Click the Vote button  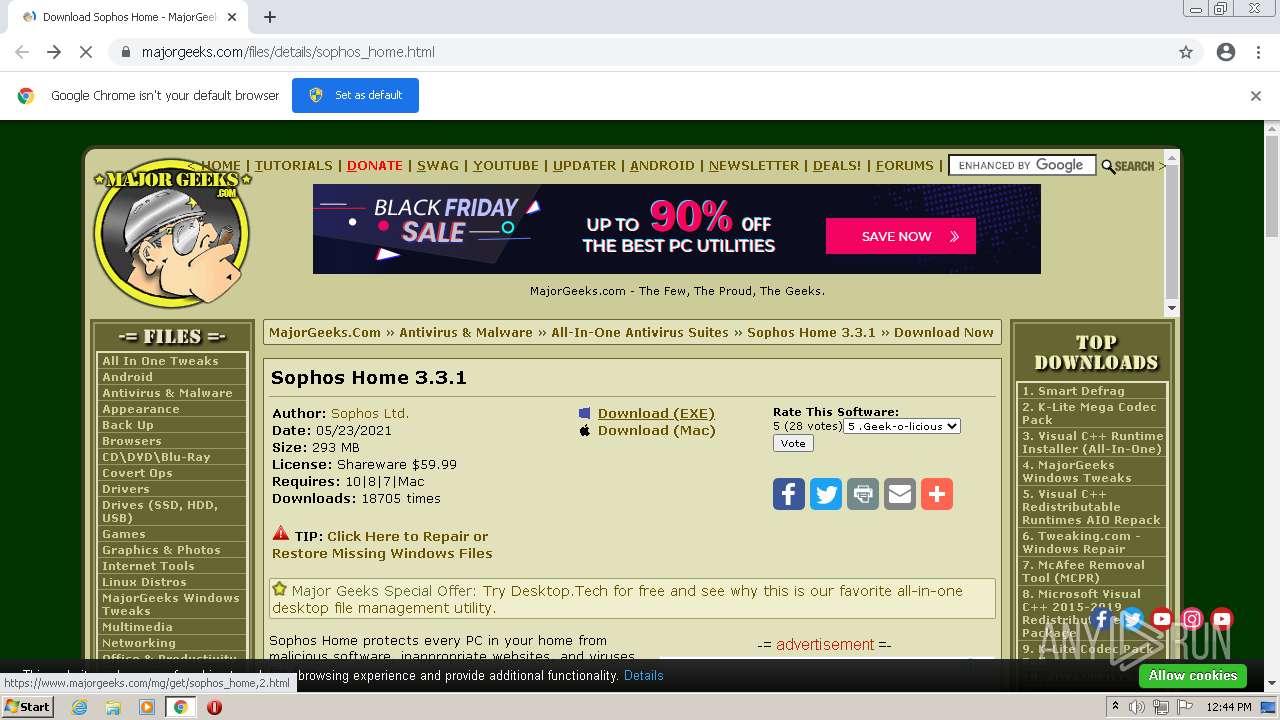coord(793,443)
